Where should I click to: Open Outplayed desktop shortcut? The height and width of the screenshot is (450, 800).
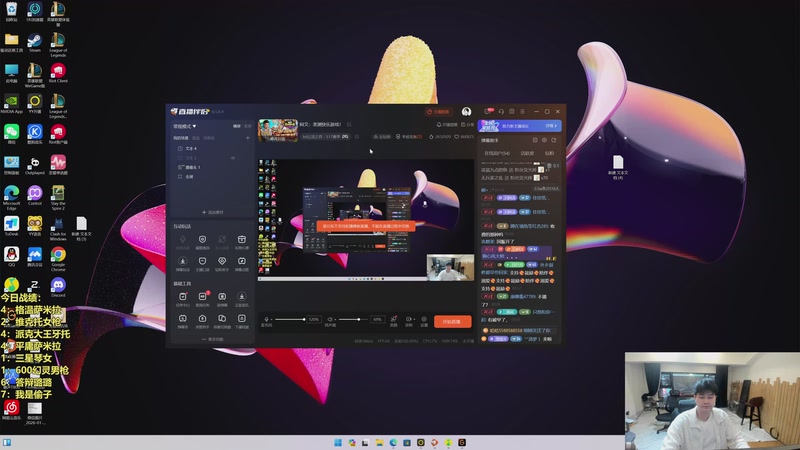35,165
